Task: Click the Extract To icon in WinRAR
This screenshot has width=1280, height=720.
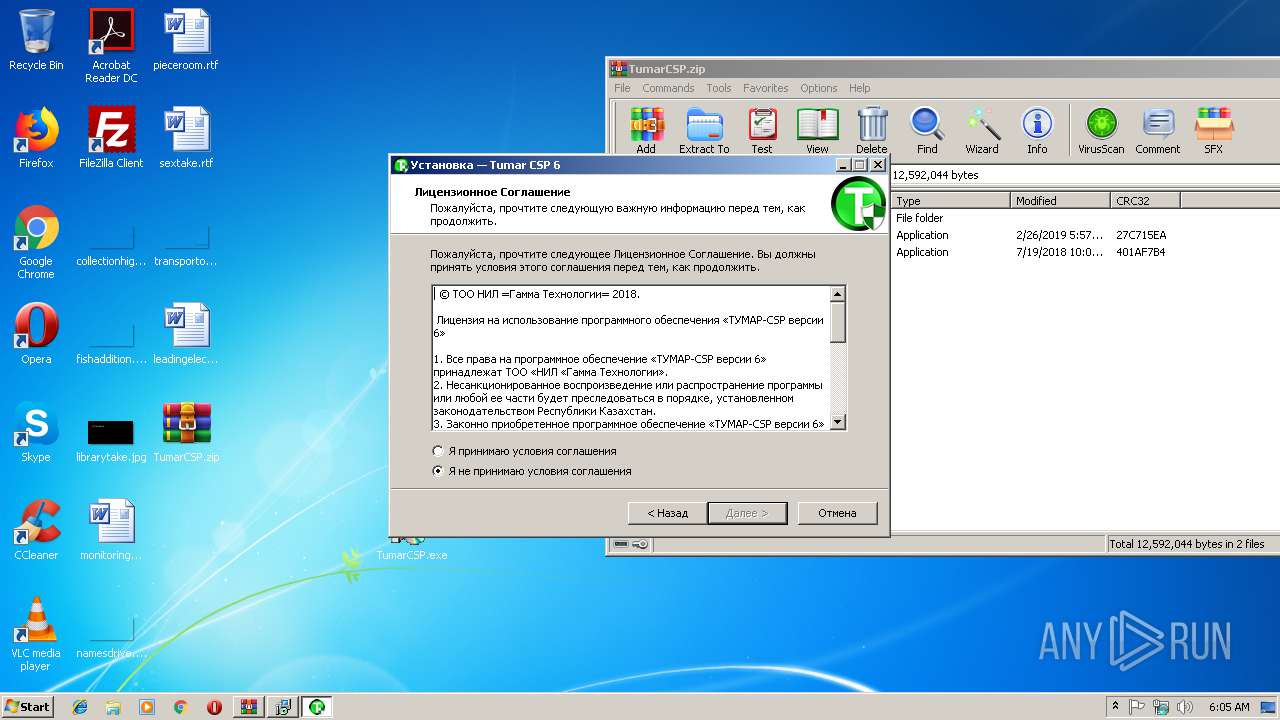Action: pos(704,131)
